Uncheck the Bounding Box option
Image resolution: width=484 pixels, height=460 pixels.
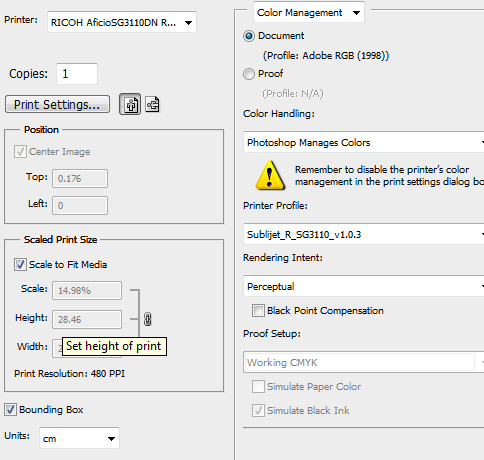(10, 409)
